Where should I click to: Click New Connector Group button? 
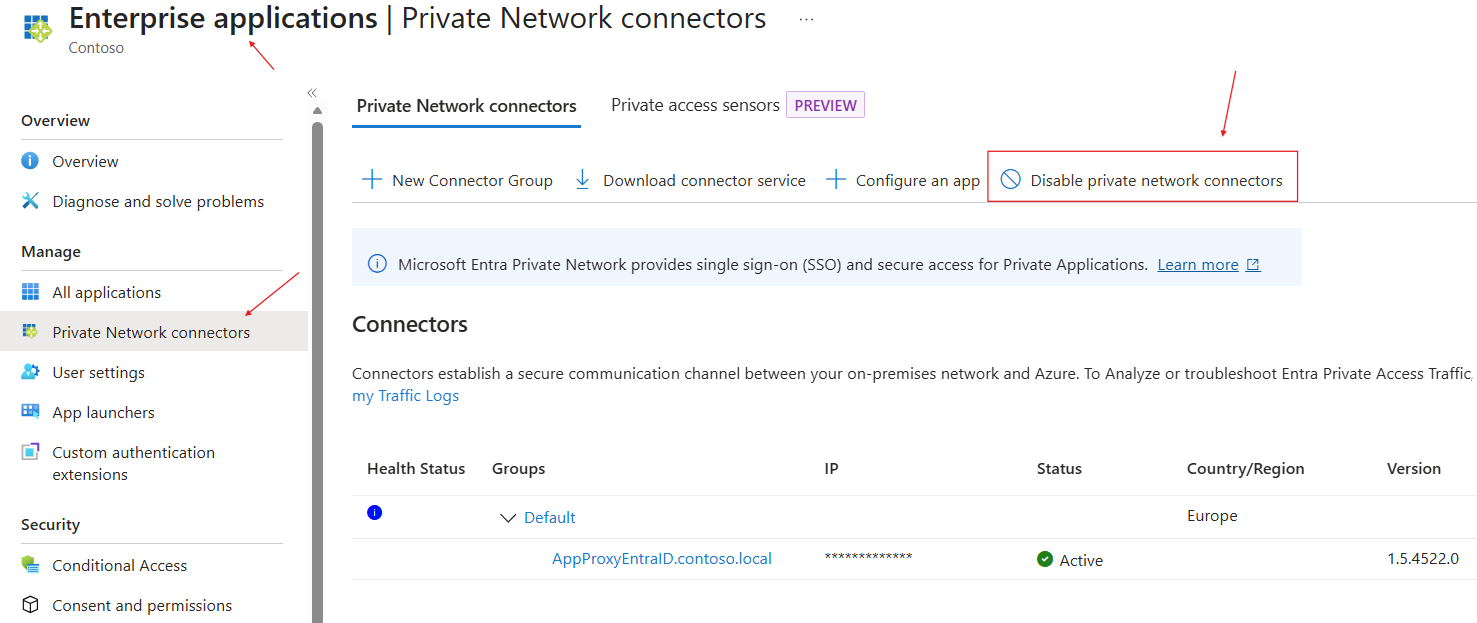(x=457, y=180)
